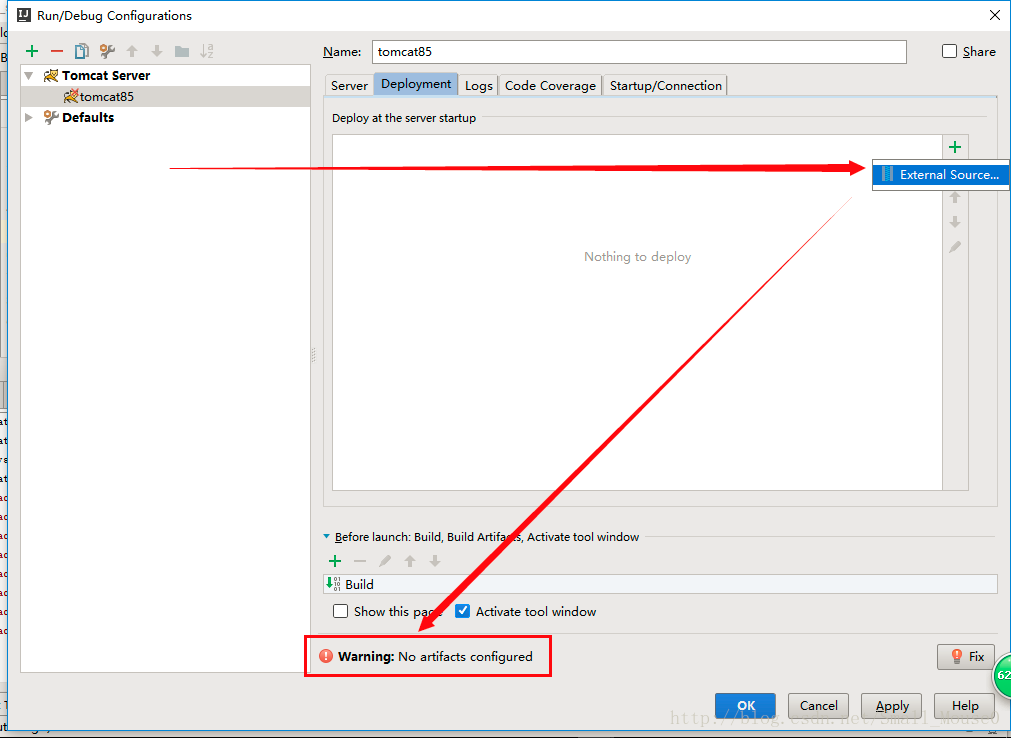
Task: Remove before launch task minus icon
Action: pyautogui.click(x=360, y=561)
